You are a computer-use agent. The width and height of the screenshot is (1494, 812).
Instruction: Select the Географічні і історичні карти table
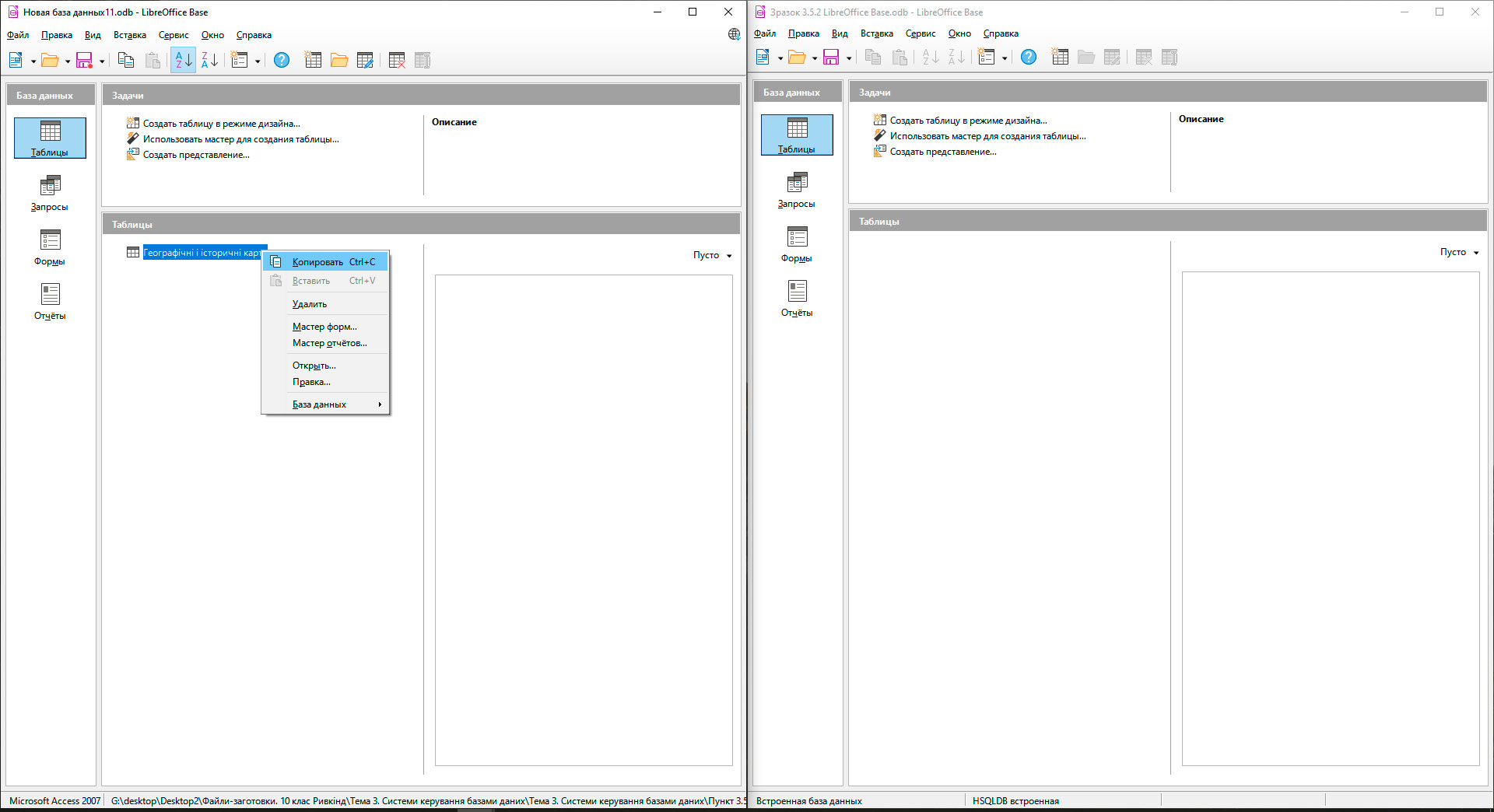[x=205, y=252]
